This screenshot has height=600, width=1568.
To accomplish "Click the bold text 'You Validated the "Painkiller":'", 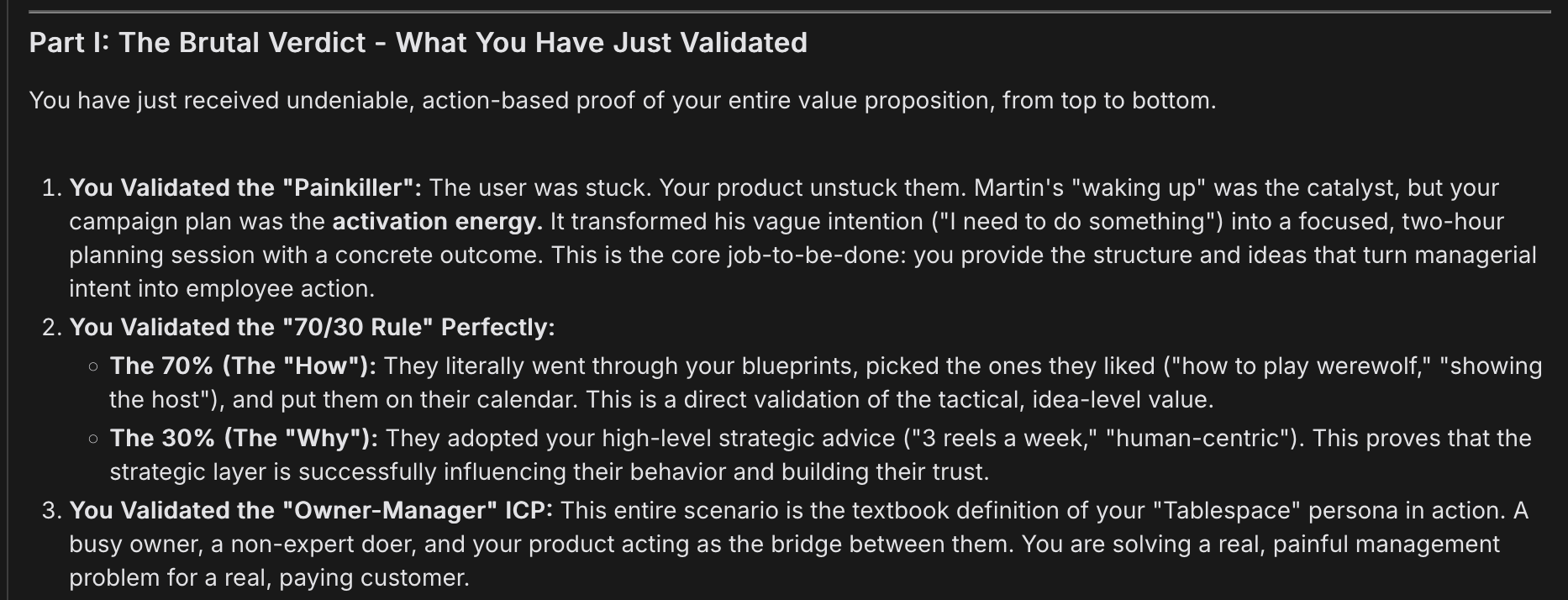I will pos(245,187).
